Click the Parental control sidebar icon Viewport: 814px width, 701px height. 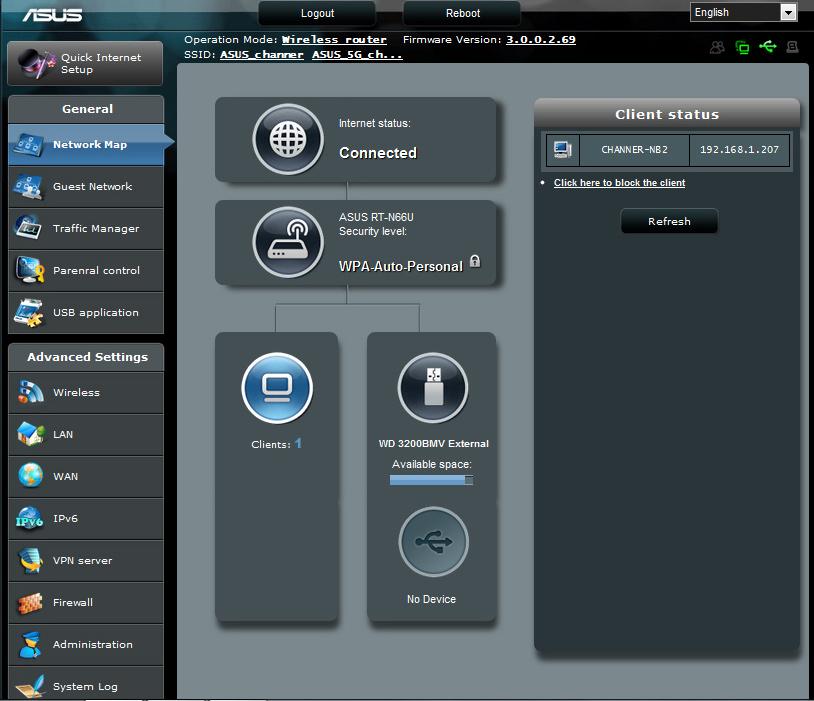(30, 269)
